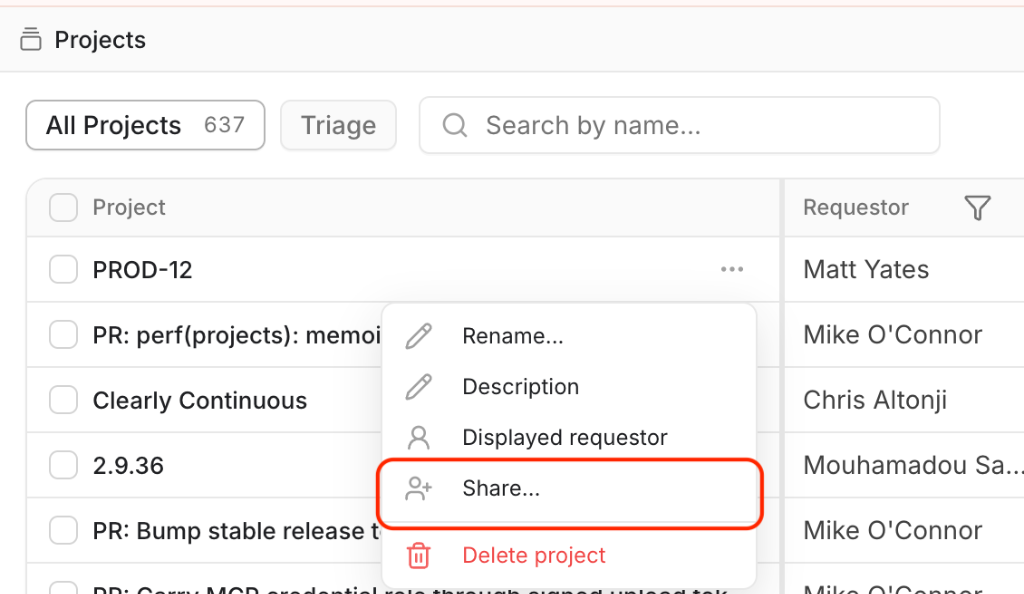Viewport: 1024px width, 594px height.
Task: Click the Projects stack icon in header
Action: (31, 40)
